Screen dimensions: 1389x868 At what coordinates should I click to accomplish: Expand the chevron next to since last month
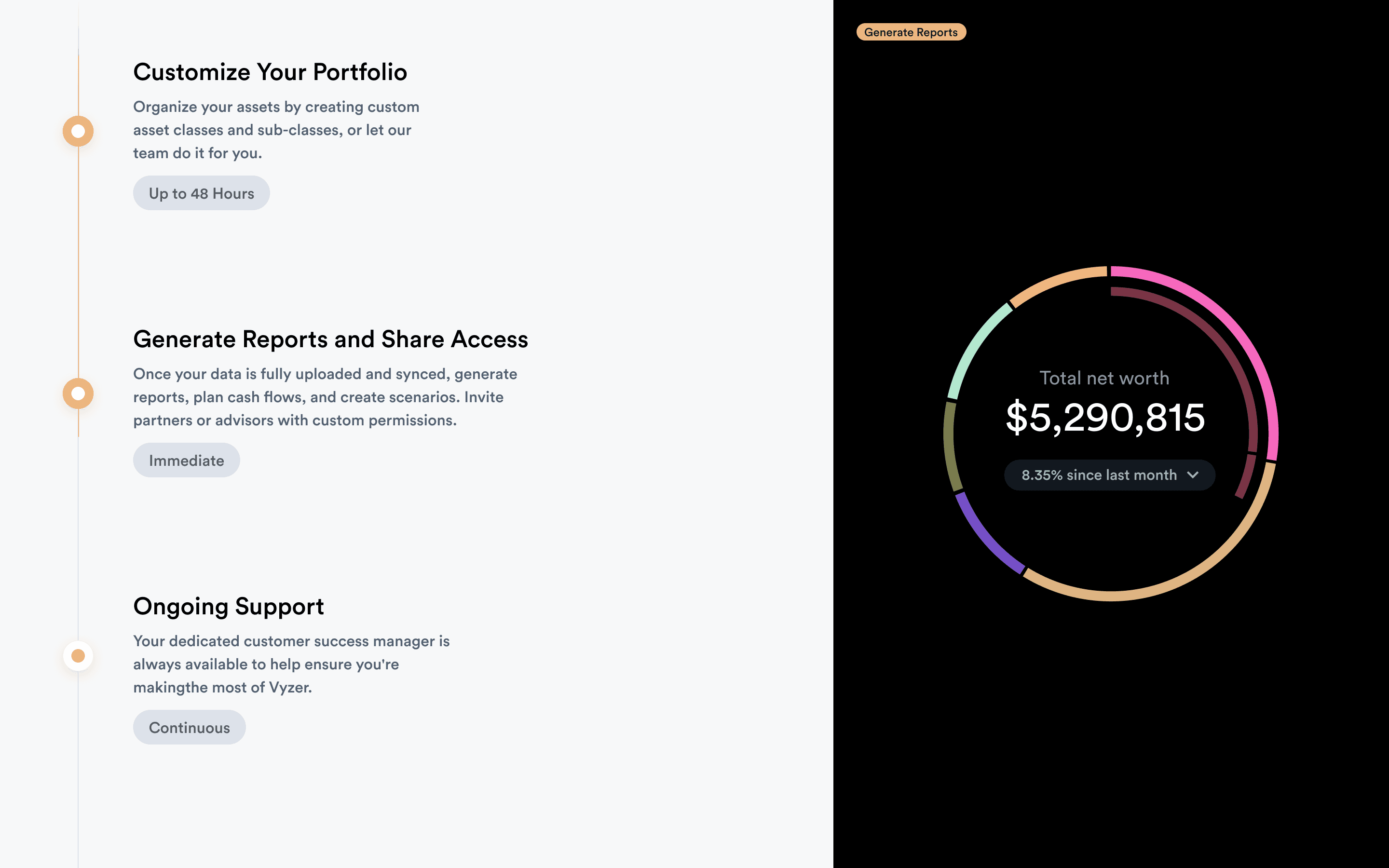click(x=1192, y=475)
